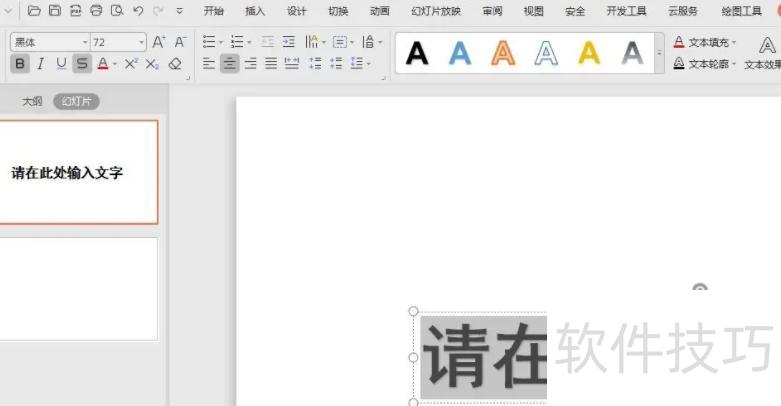Viewport: 781px width, 406px height.
Task: Click the Clear formatting eraser icon
Action: pyautogui.click(x=175, y=64)
